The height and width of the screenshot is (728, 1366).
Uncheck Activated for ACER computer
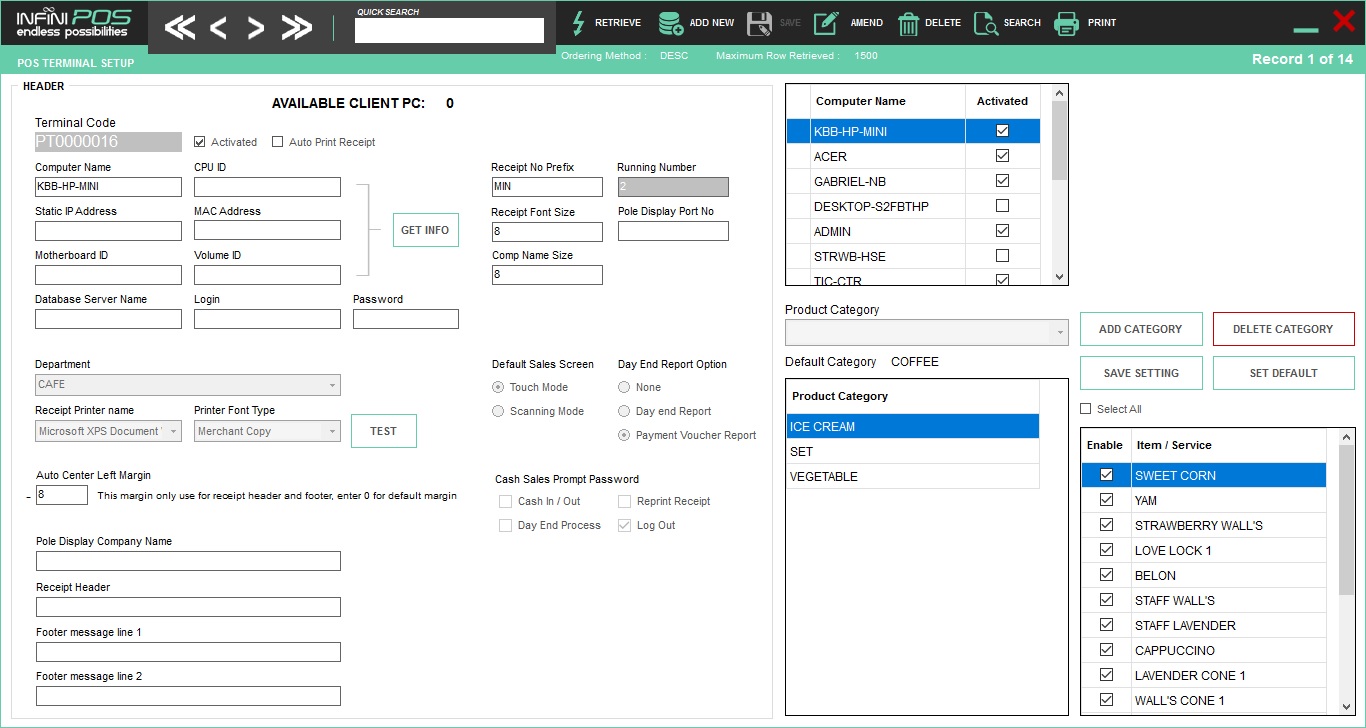tap(1003, 156)
